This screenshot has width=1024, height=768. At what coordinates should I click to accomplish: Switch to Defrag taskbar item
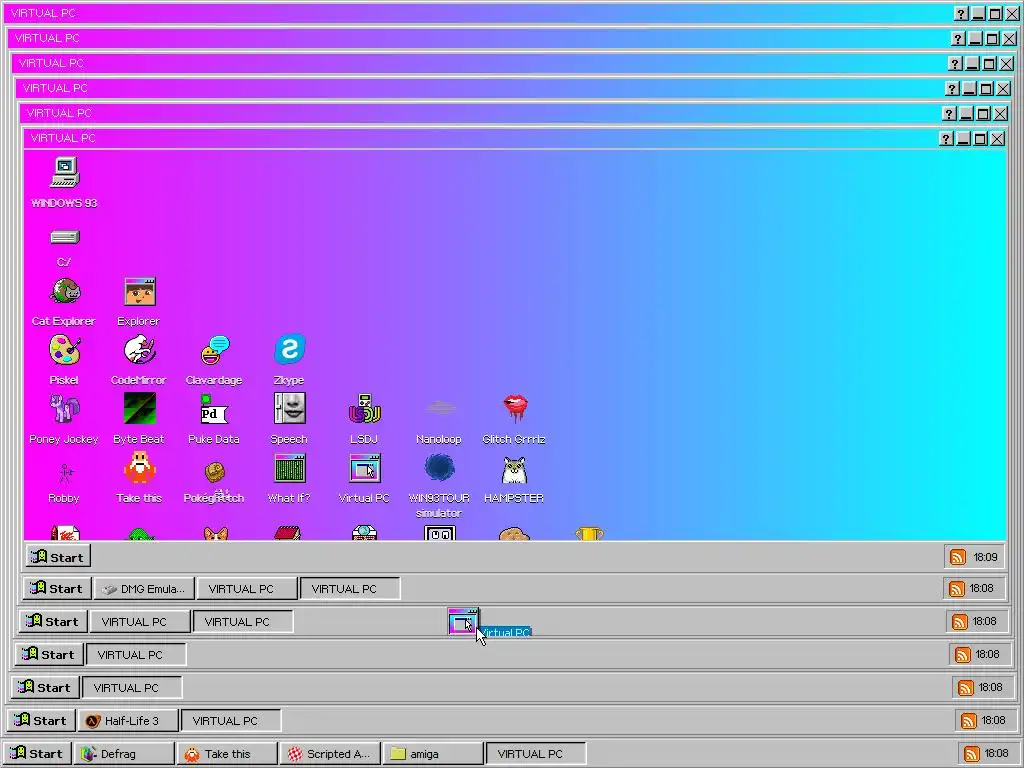pos(124,754)
